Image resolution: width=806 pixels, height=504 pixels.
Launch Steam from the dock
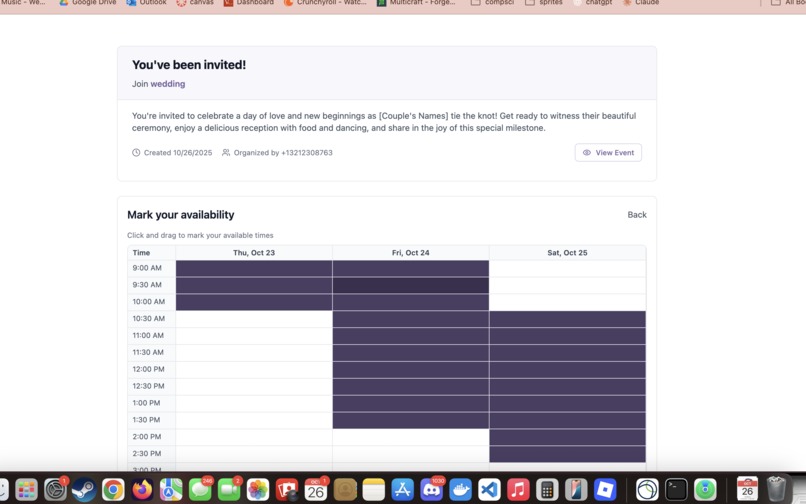coord(84,489)
